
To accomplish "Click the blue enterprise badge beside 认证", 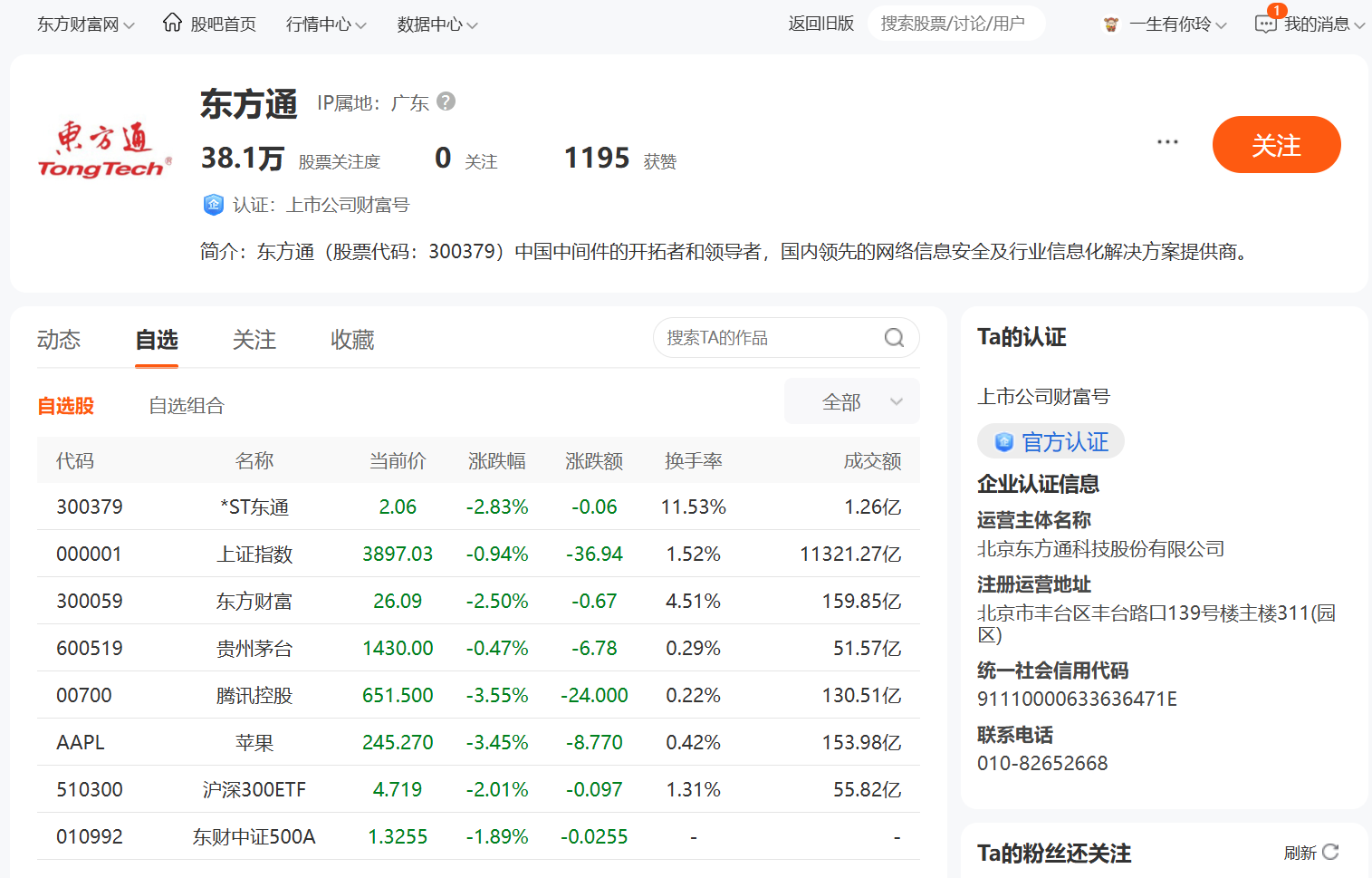I will point(213,205).
